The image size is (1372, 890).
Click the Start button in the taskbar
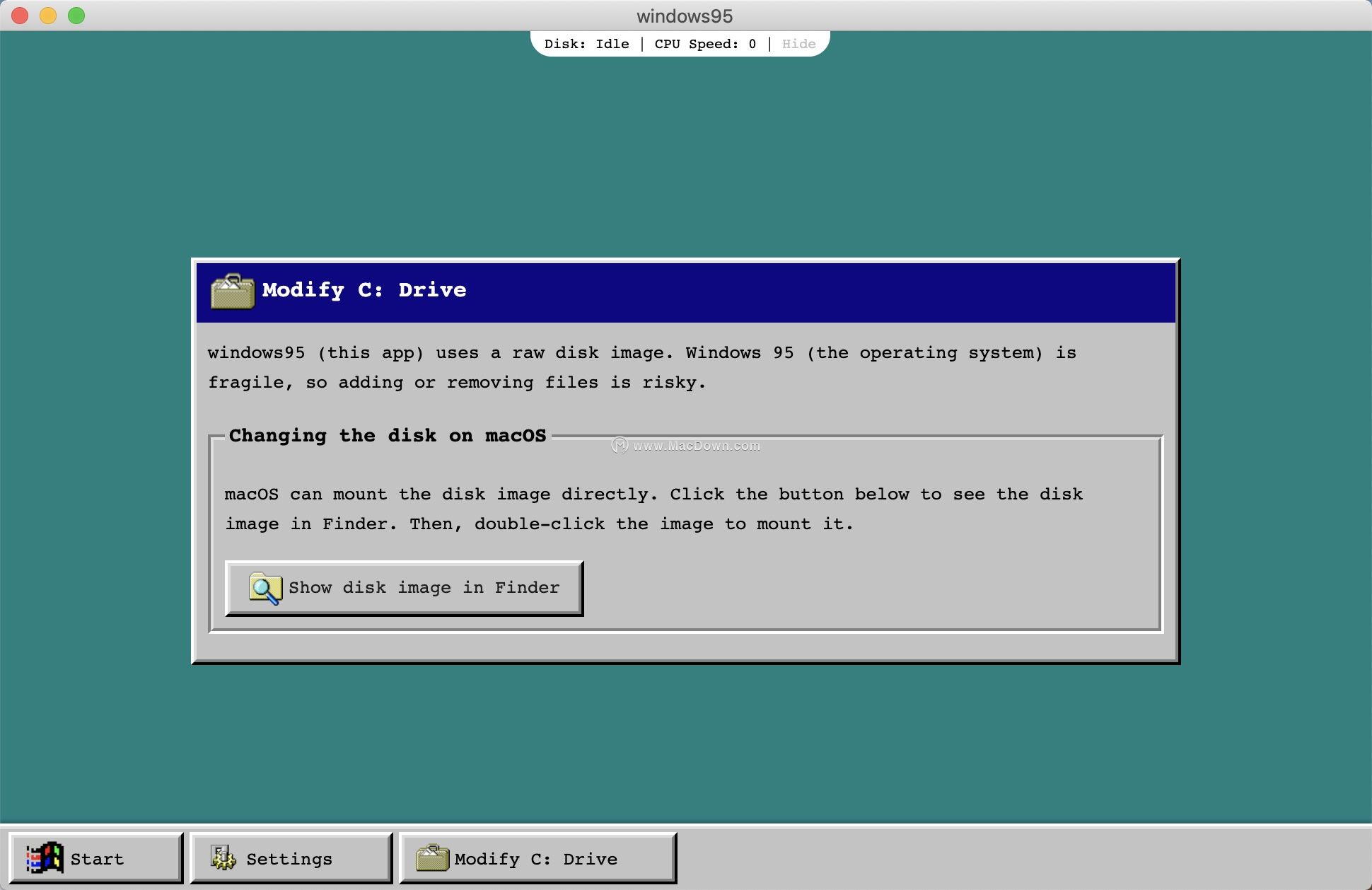[96, 858]
